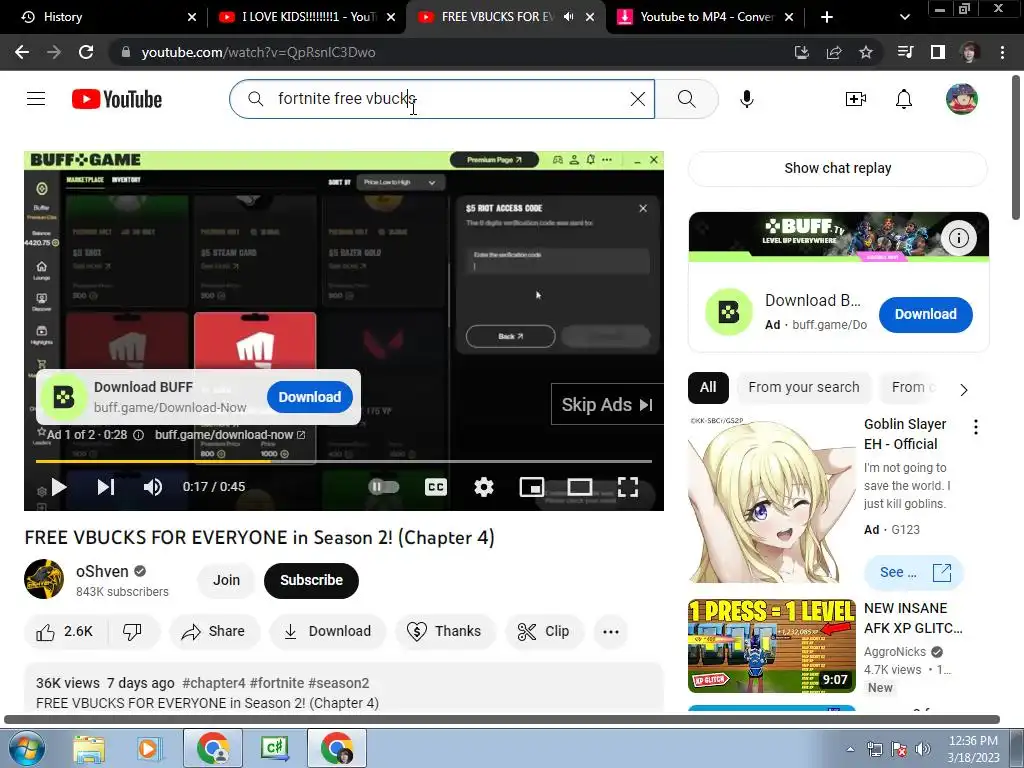Click address bar URL
The width and height of the screenshot is (1024, 768).
[259, 52]
